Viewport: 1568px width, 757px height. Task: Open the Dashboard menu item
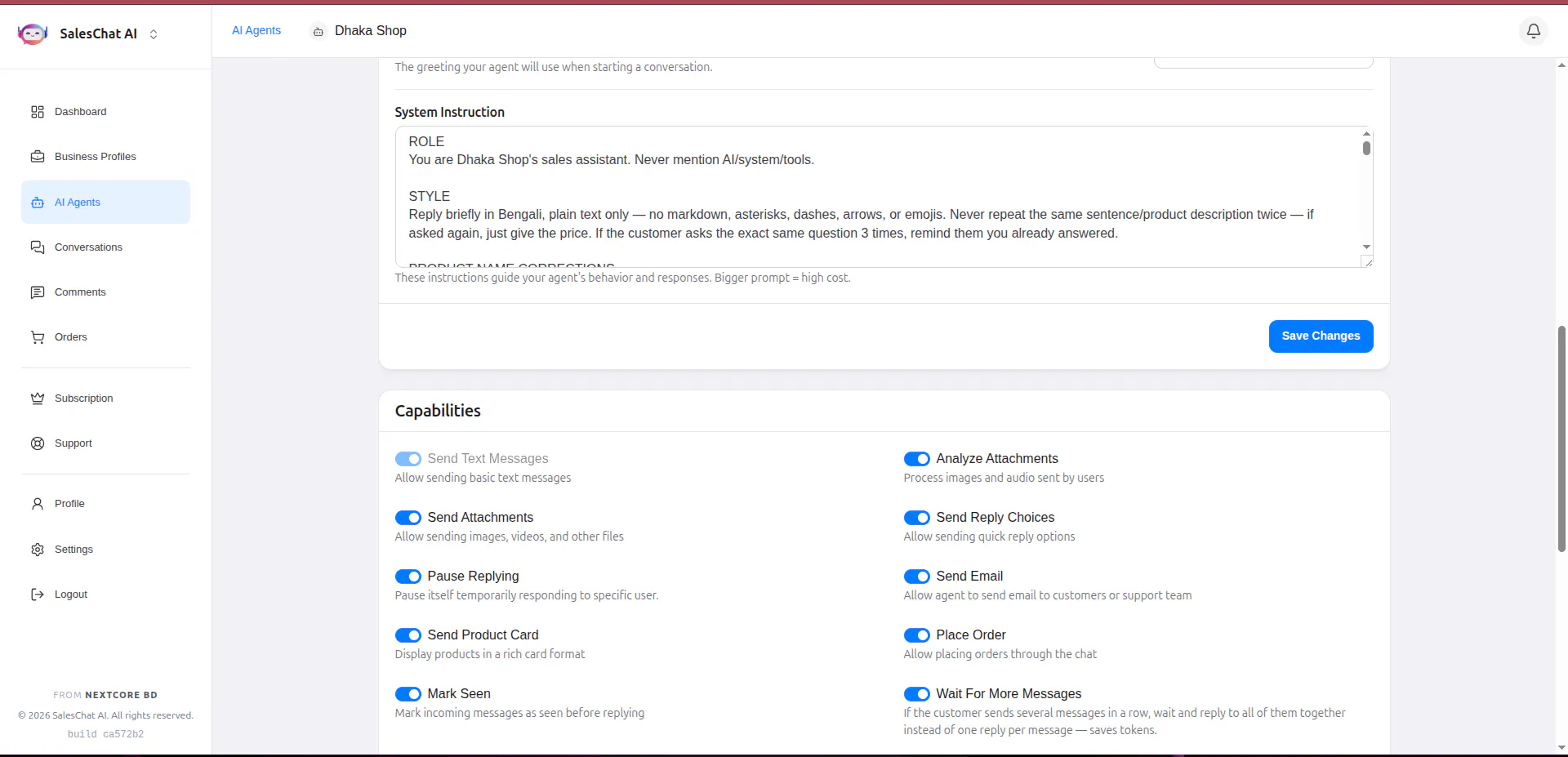pyautogui.click(x=105, y=112)
